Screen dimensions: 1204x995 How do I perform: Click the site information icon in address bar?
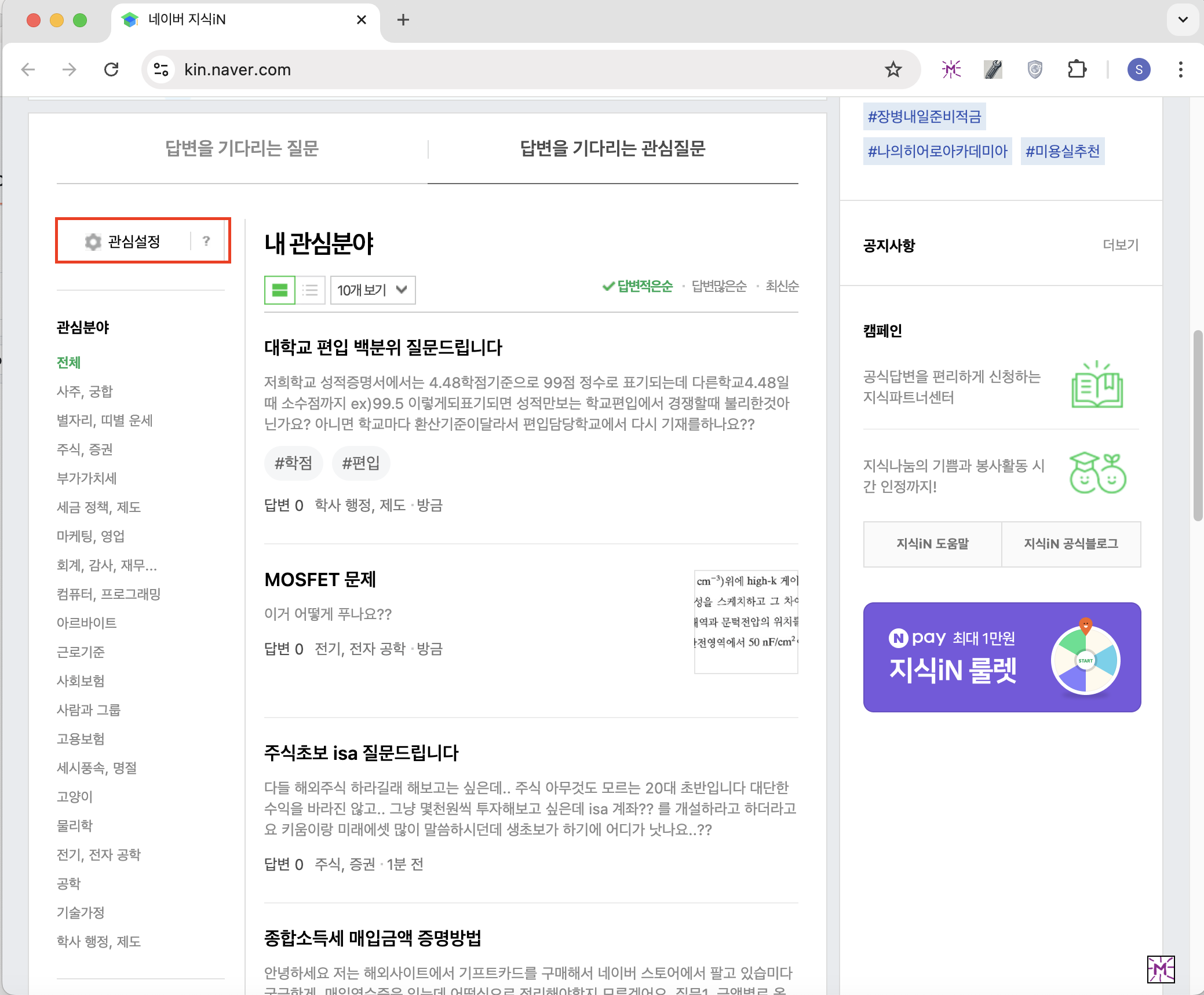[x=161, y=70]
